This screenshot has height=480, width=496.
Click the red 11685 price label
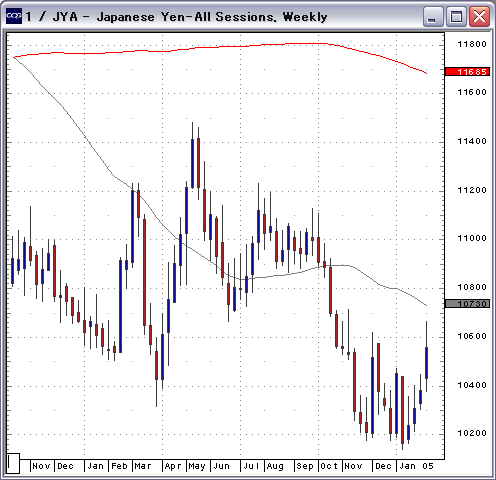467,72
